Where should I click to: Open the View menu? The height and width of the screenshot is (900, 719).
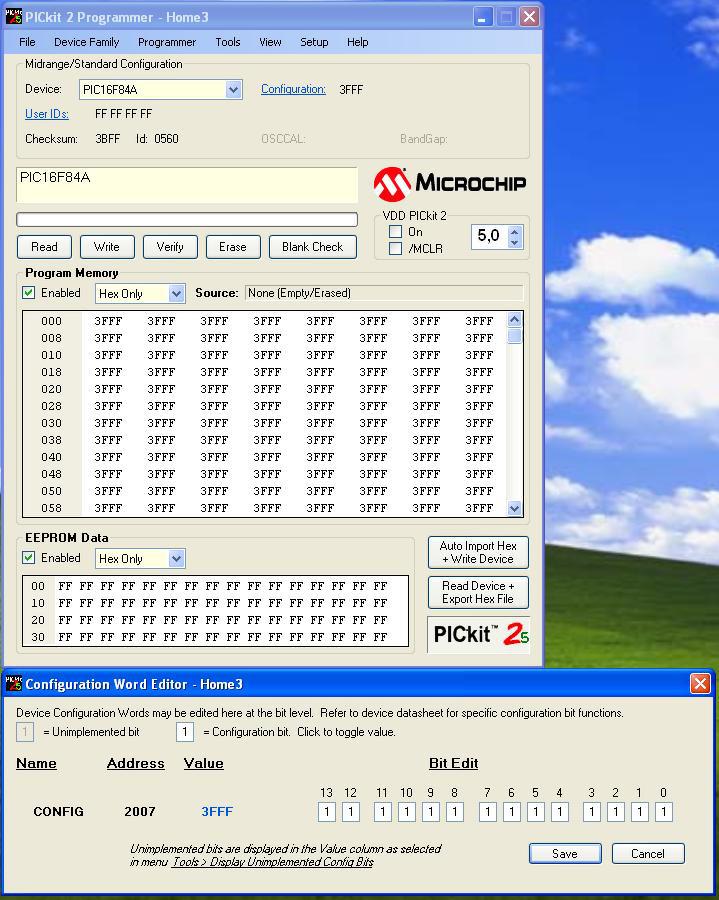click(270, 42)
